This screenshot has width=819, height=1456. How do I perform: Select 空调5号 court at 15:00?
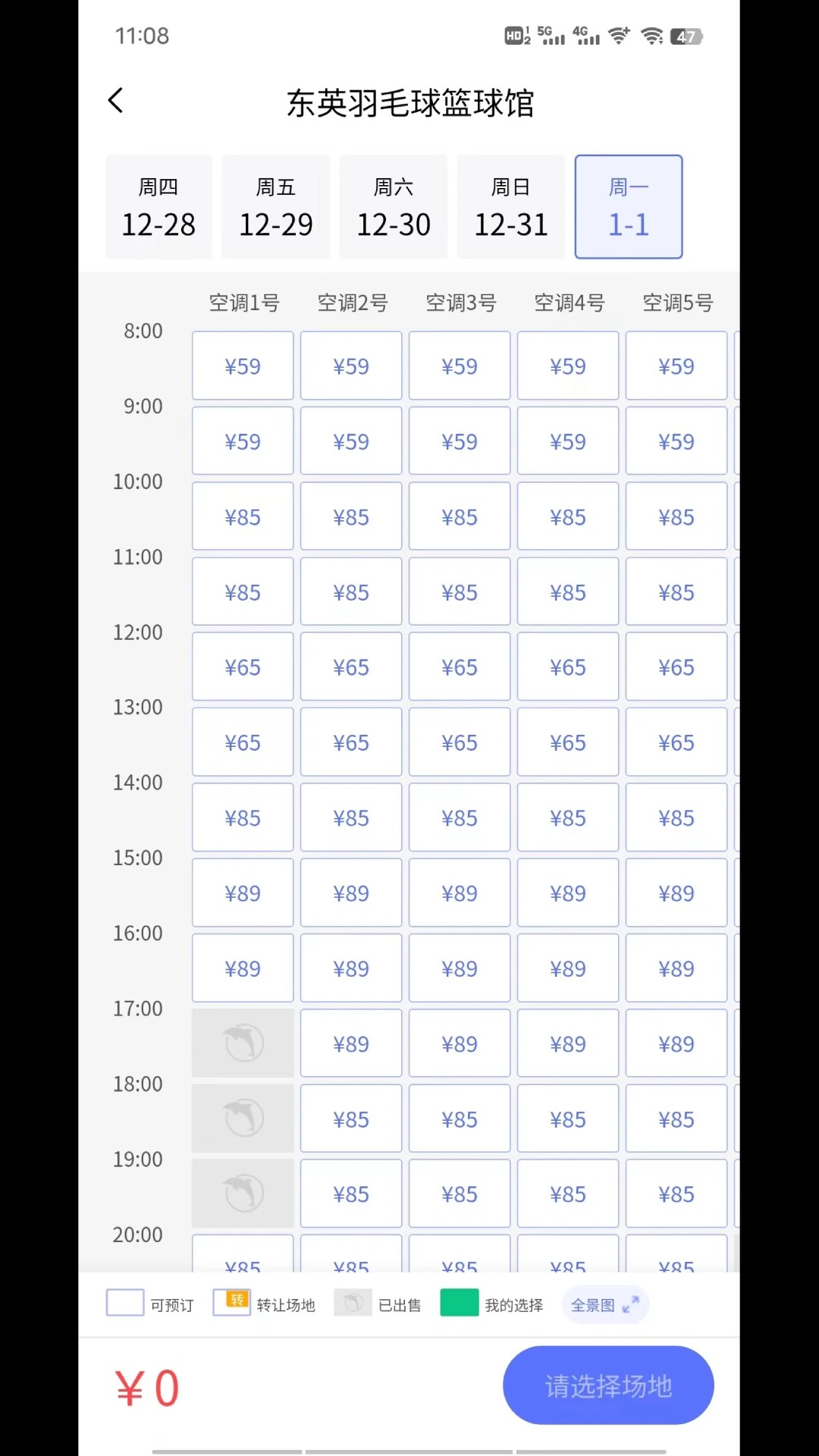click(676, 893)
